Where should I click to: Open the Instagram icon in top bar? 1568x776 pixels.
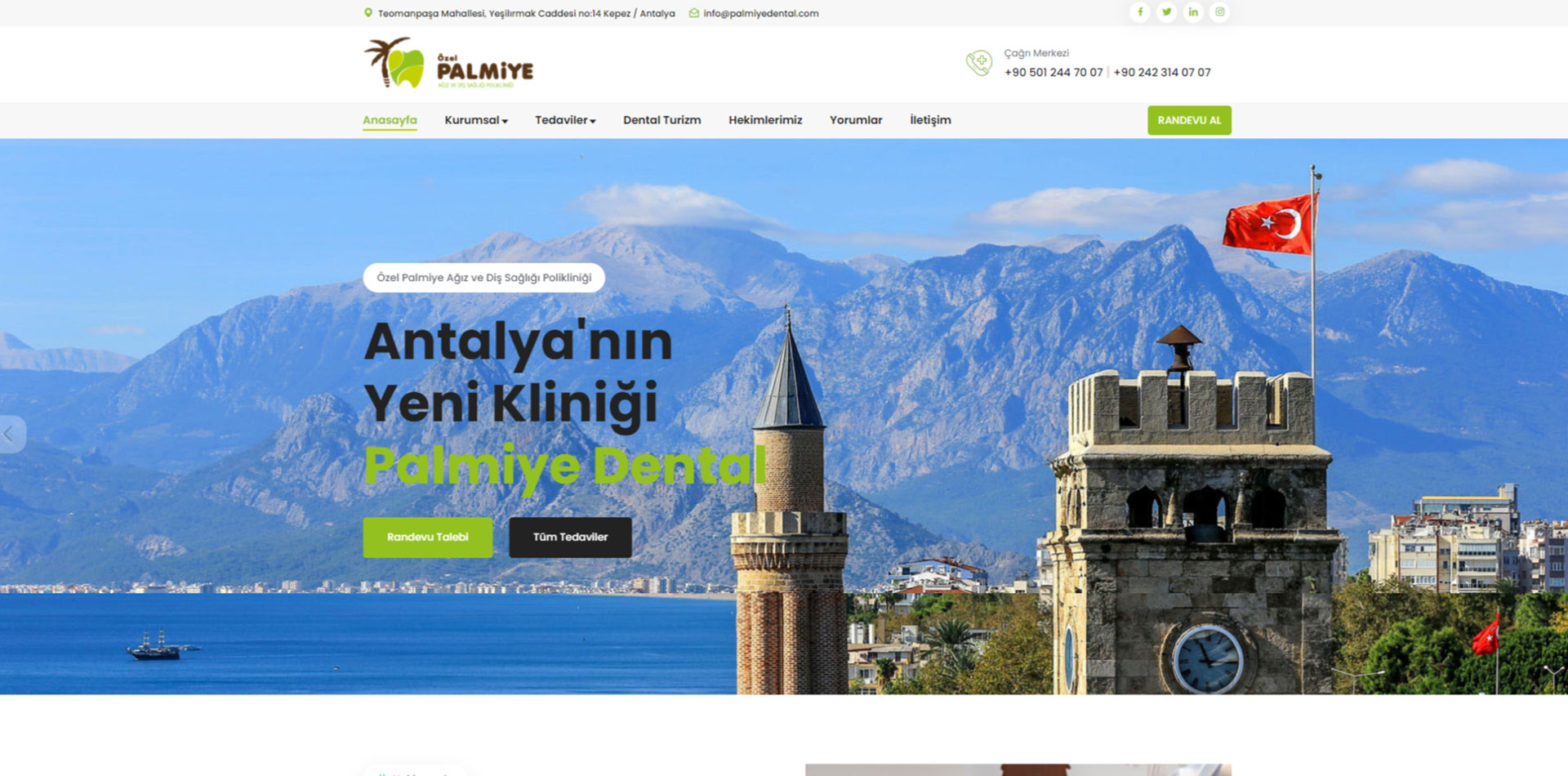coord(1219,12)
